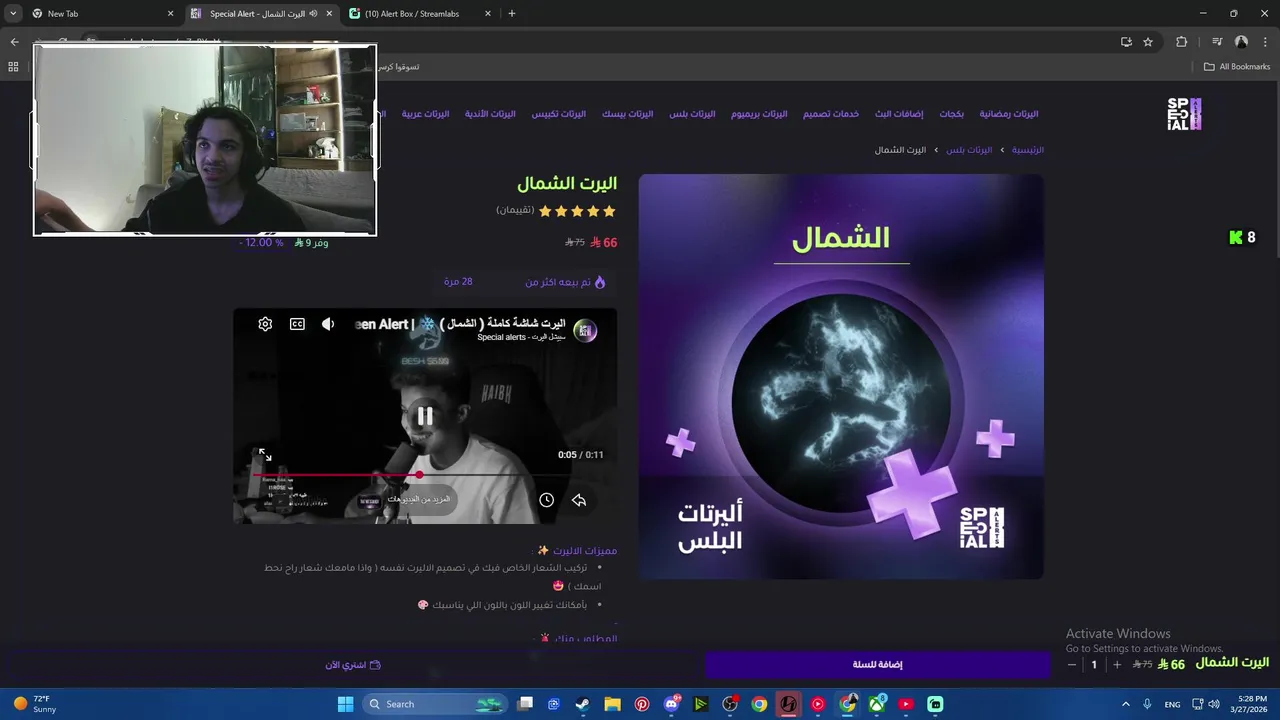
Task: Click the Watch later clock icon
Action: (546, 500)
